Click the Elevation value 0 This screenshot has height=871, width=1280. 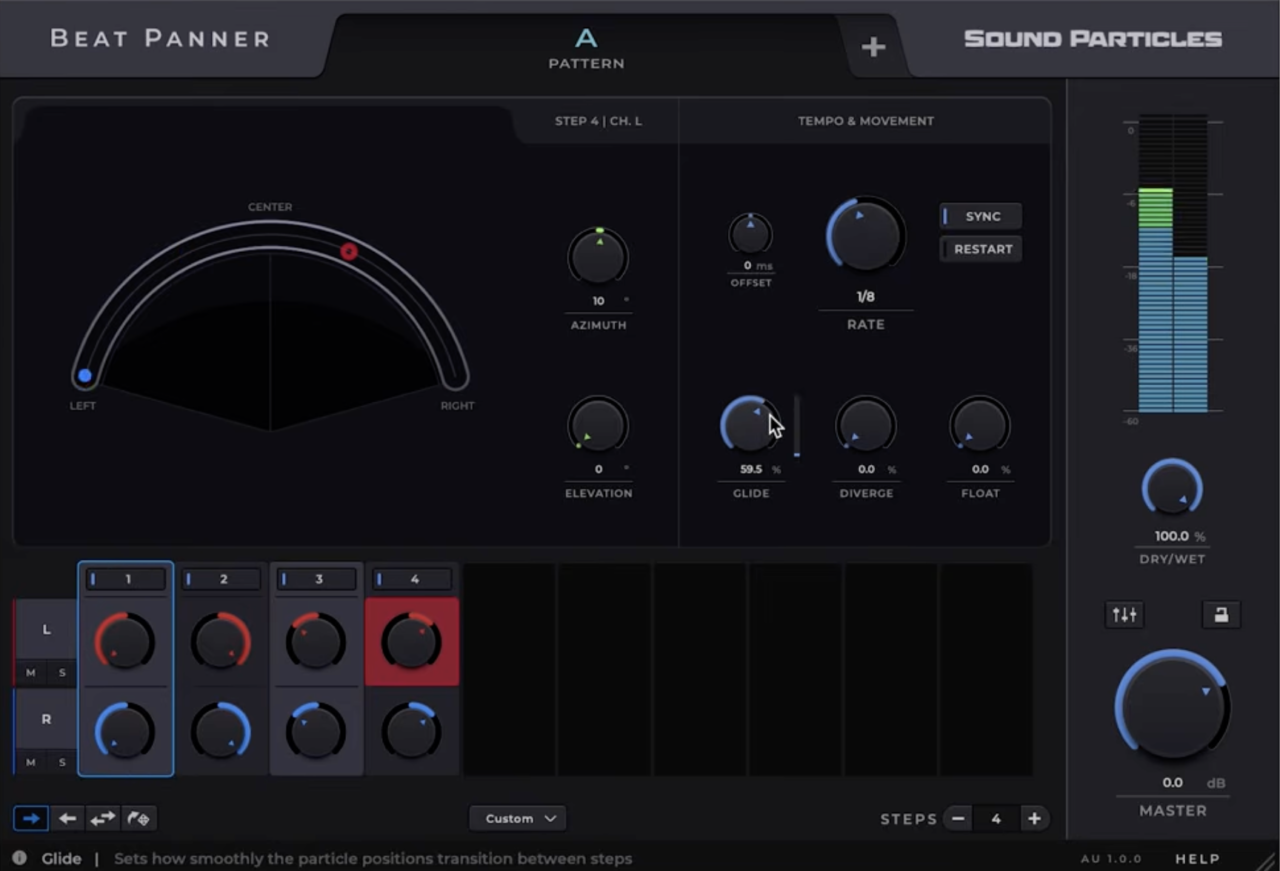click(598, 469)
